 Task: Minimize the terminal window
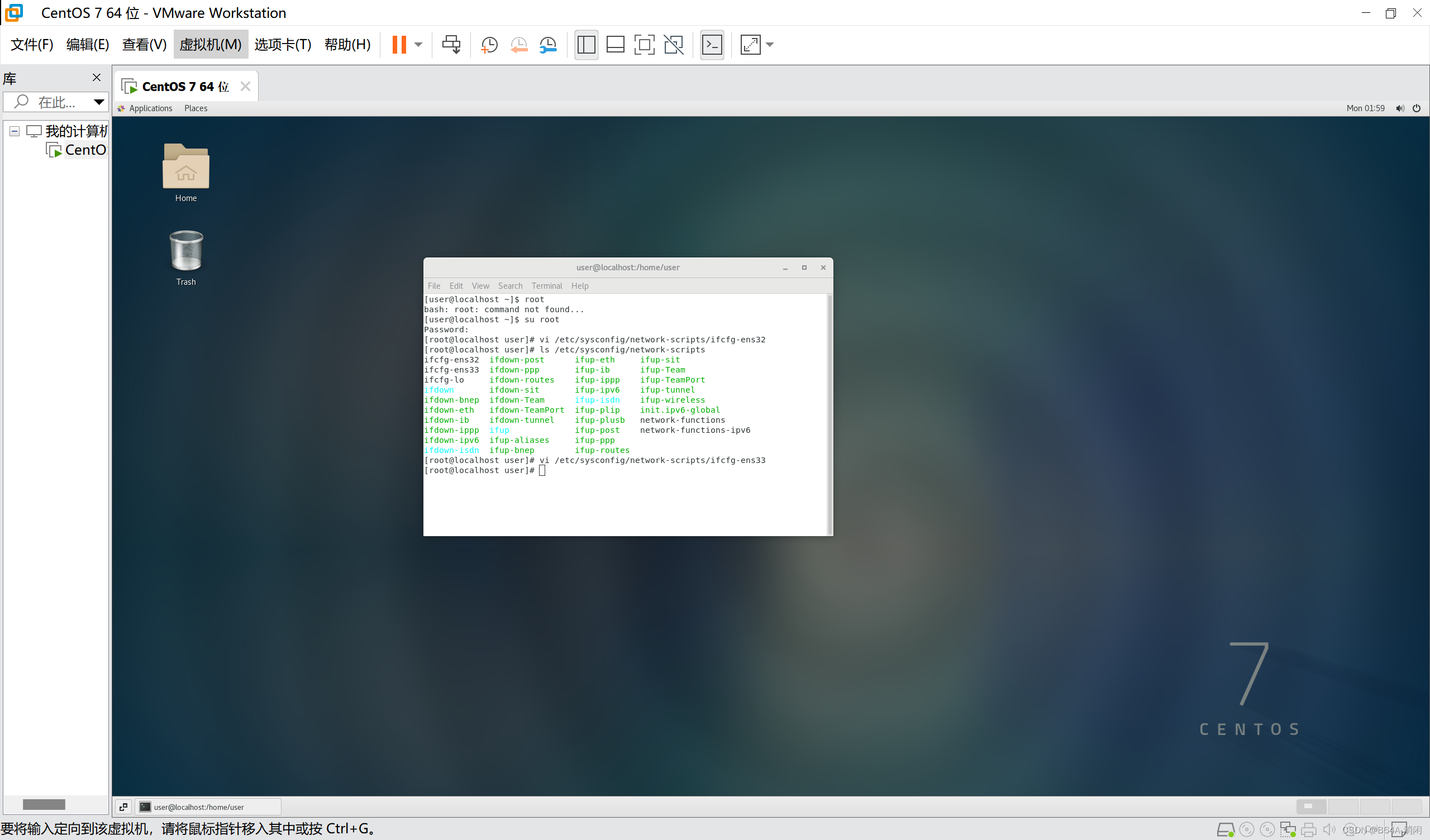coord(785,268)
